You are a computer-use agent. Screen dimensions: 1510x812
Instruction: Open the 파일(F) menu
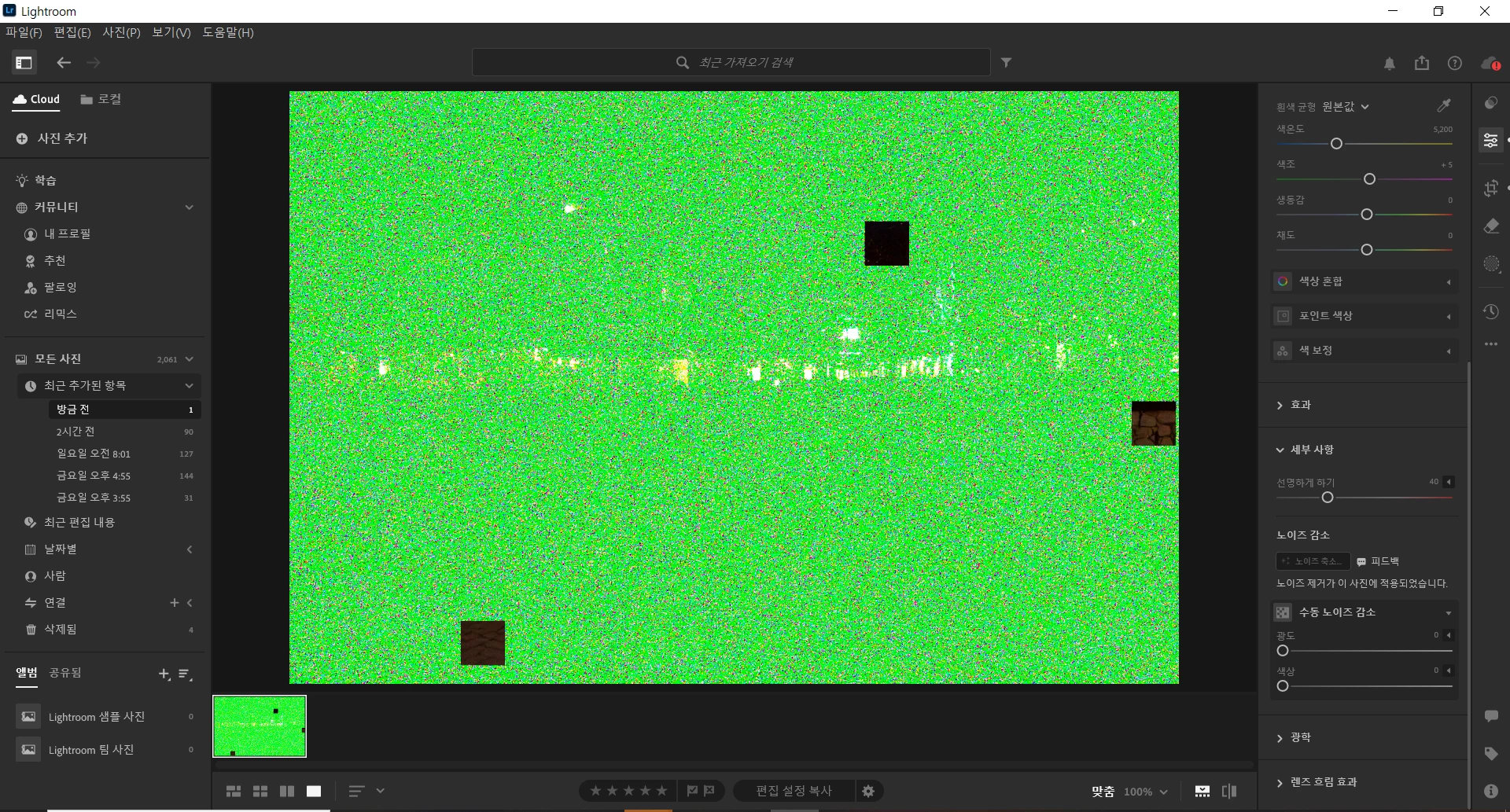click(x=24, y=32)
